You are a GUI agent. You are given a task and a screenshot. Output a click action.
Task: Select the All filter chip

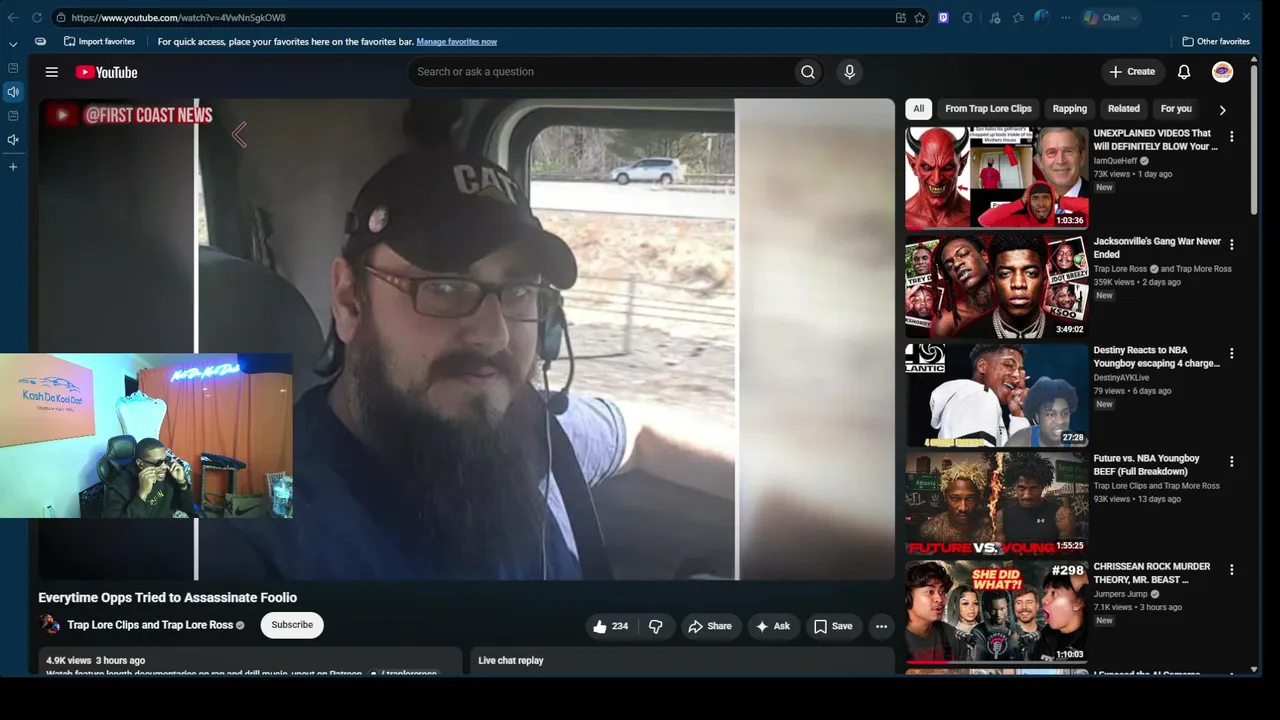click(918, 109)
